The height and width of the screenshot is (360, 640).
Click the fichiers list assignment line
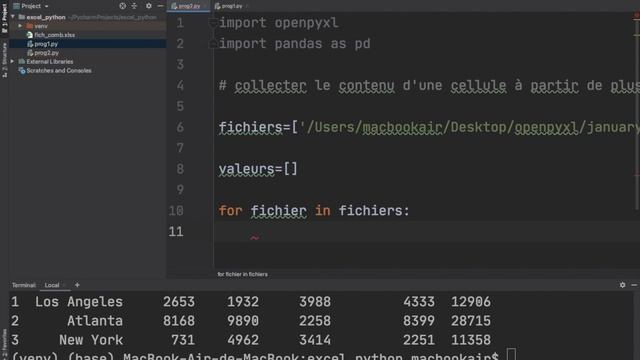coord(429,127)
